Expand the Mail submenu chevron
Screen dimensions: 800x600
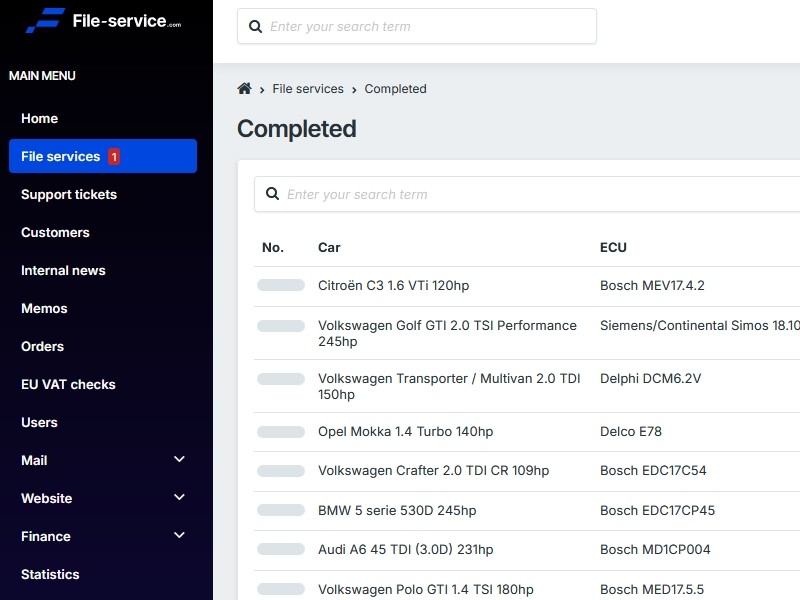pos(179,459)
